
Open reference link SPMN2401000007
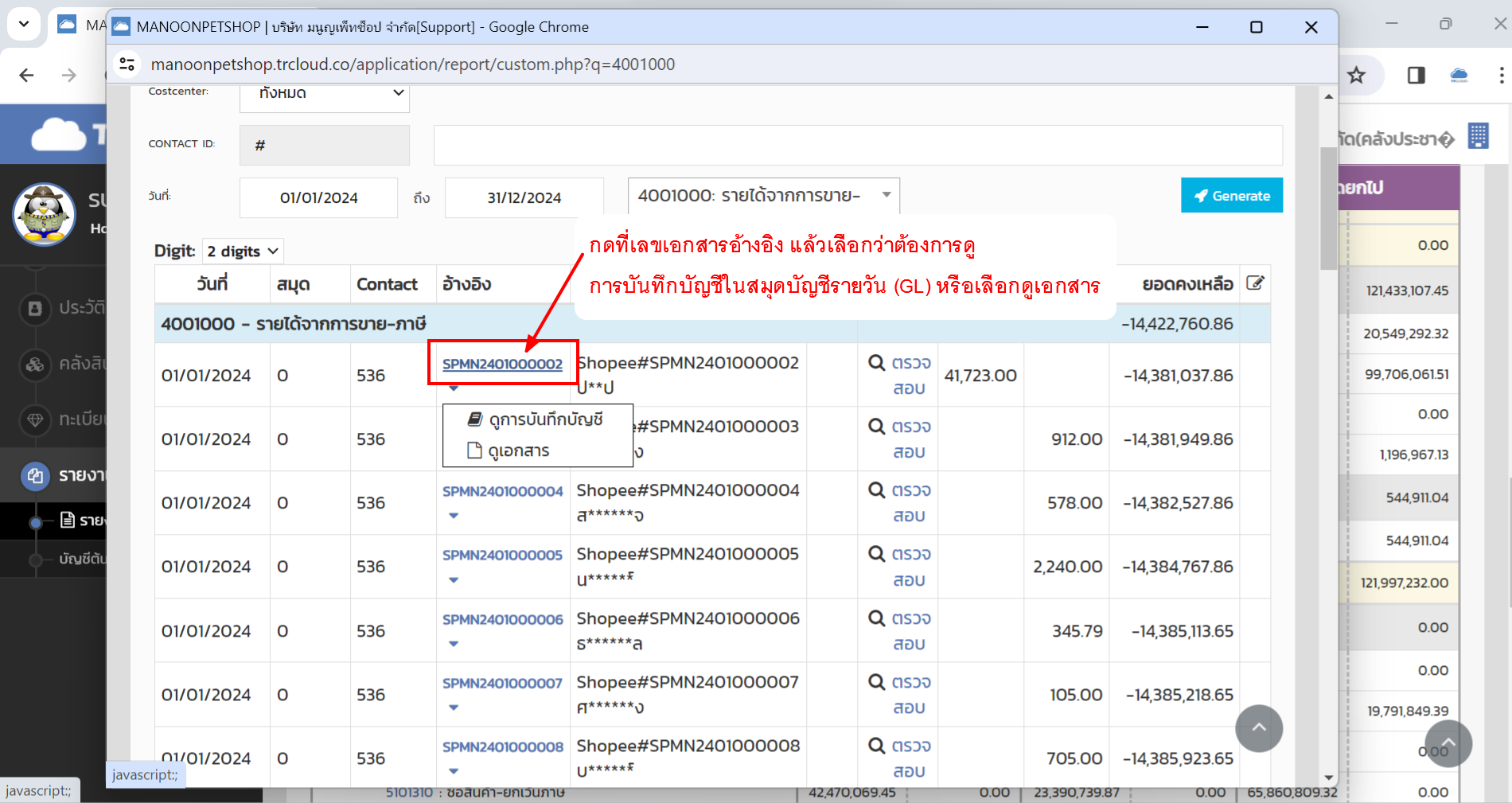pos(502,683)
